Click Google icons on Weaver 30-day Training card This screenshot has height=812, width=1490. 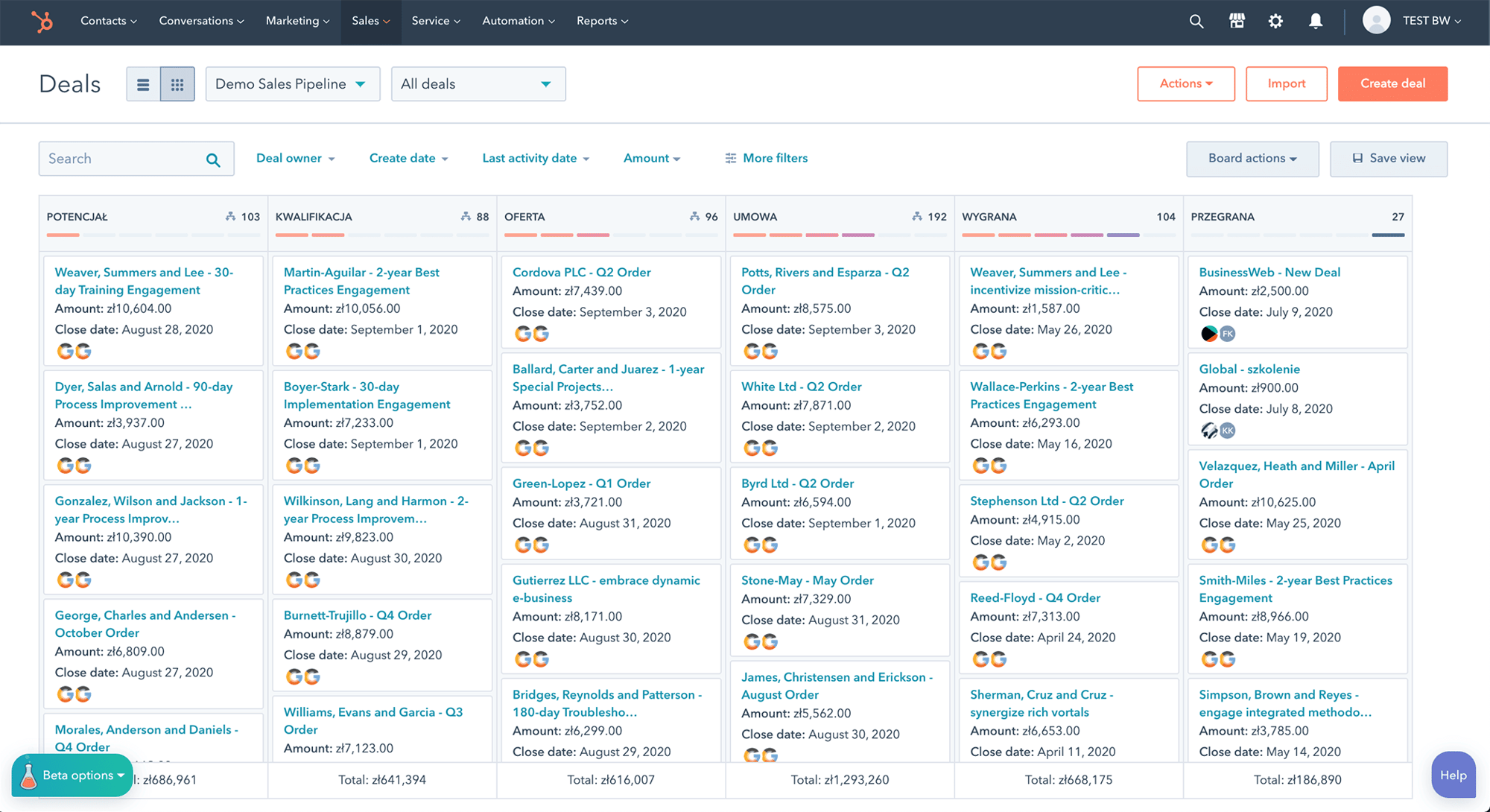pos(74,351)
